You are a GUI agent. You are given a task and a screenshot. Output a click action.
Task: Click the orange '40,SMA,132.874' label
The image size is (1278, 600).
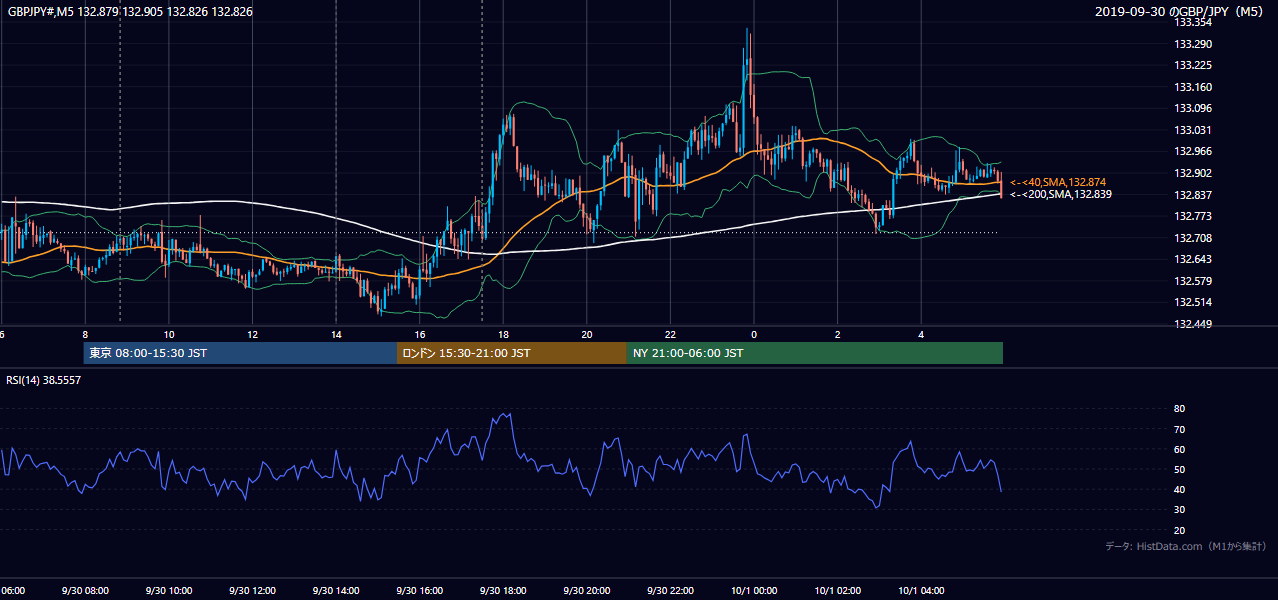coord(1058,182)
